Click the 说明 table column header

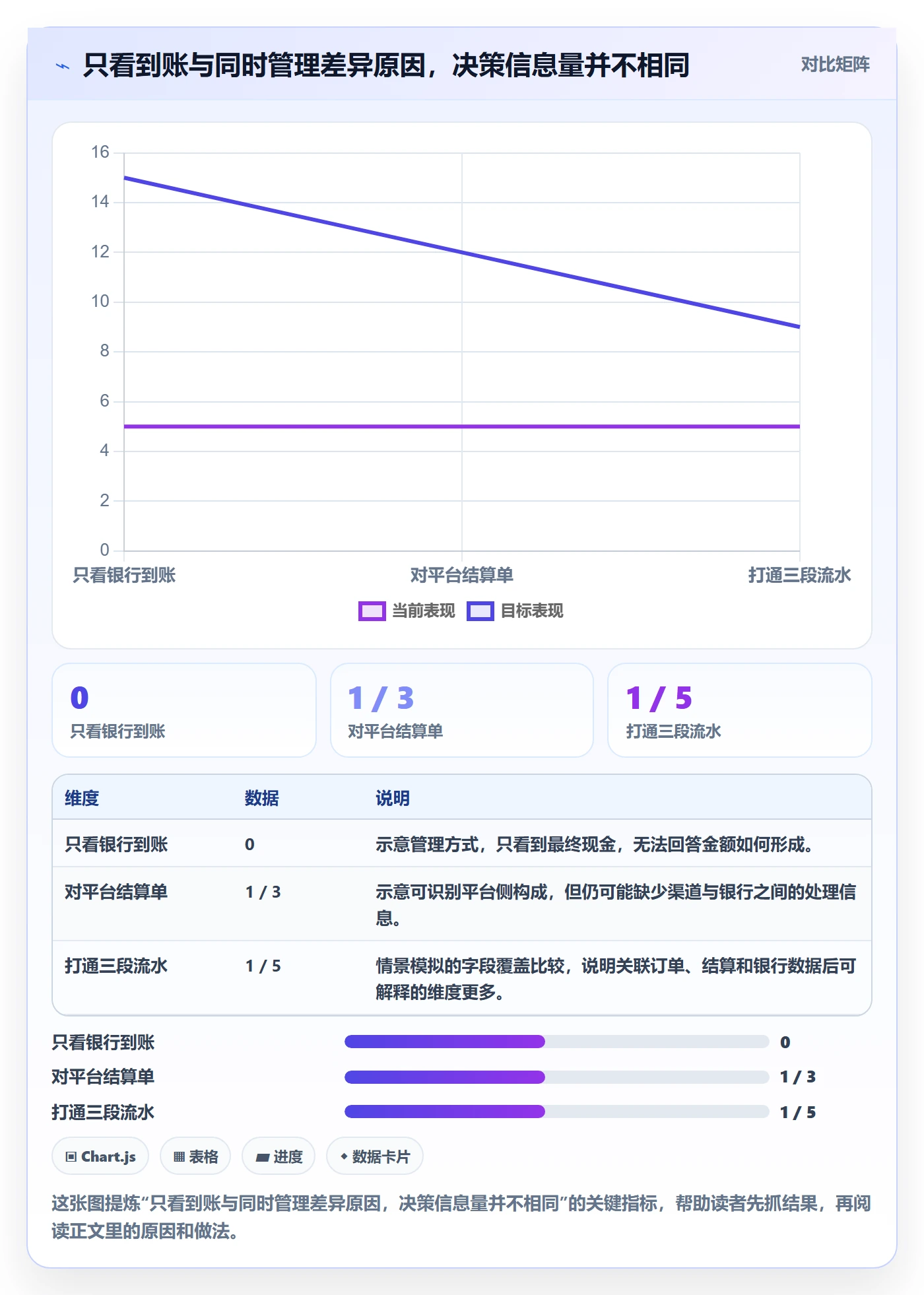click(393, 799)
